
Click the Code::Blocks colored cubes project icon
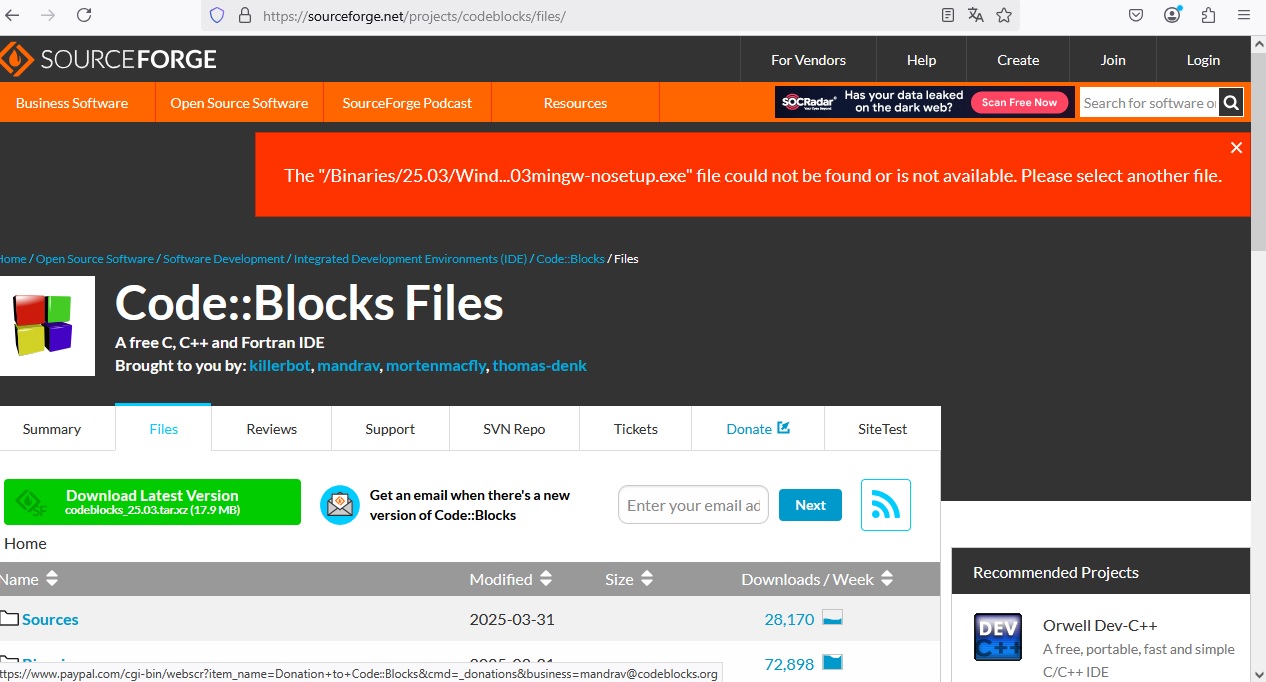pos(45,325)
